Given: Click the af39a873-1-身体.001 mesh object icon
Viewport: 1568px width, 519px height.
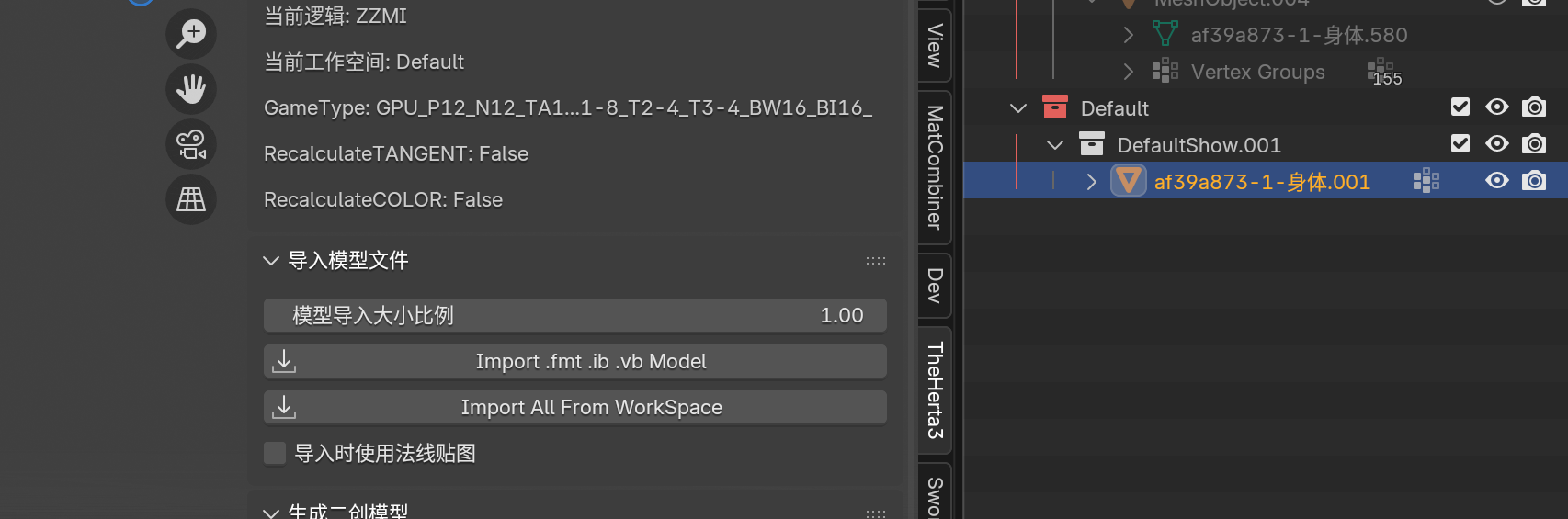Looking at the screenshot, I should point(1129,181).
